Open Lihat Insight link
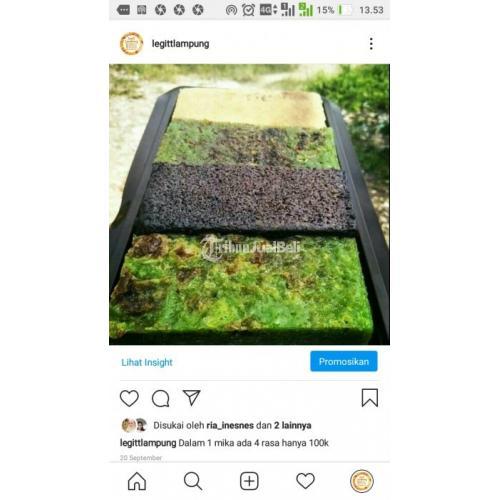Image resolution: width=500 pixels, height=500 pixels. pyautogui.click(x=147, y=362)
